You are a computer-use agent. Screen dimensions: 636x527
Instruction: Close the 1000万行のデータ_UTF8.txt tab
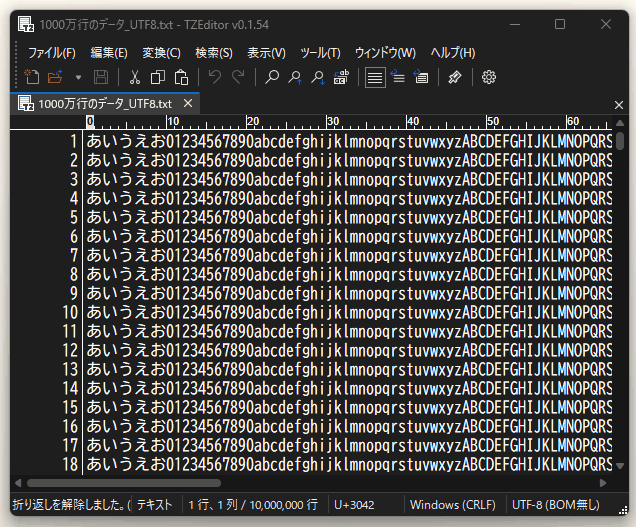pyautogui.click(x=188, y=103)
